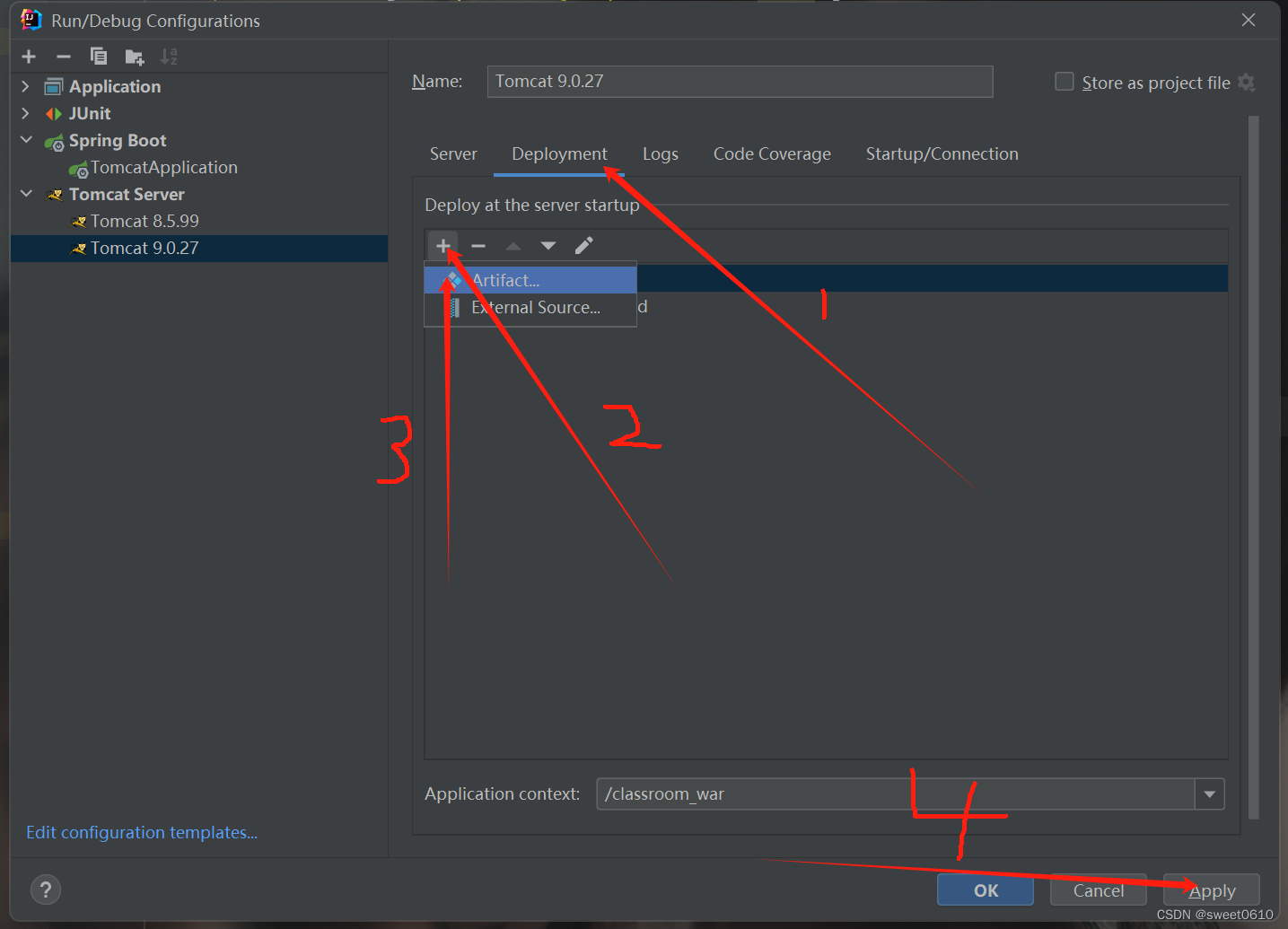Image resolution: width=1288 pixels, height=929 pixels.
Task: Edit the deployment artifact with the pencil icon
Action: click(584, 245)
